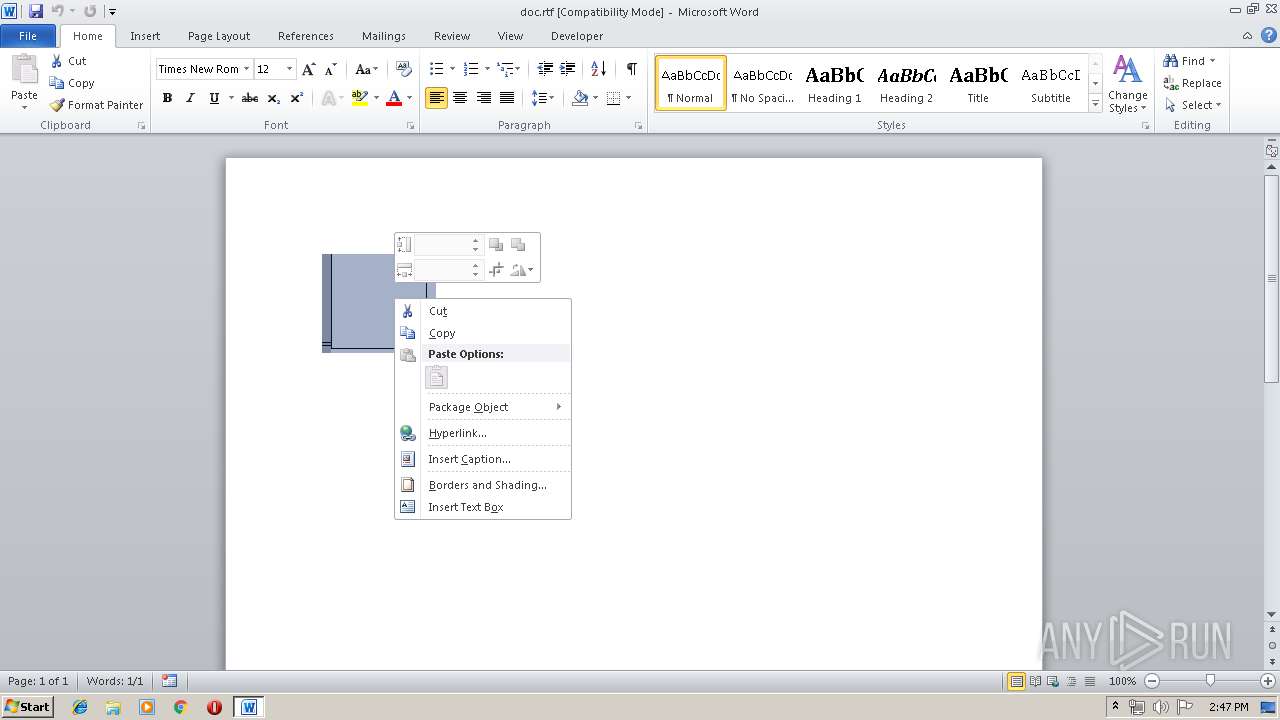The width and height of the screenshot is (1280, 720).
Task: Open the Select dropdown in the Editing group
Action: 1192,105
